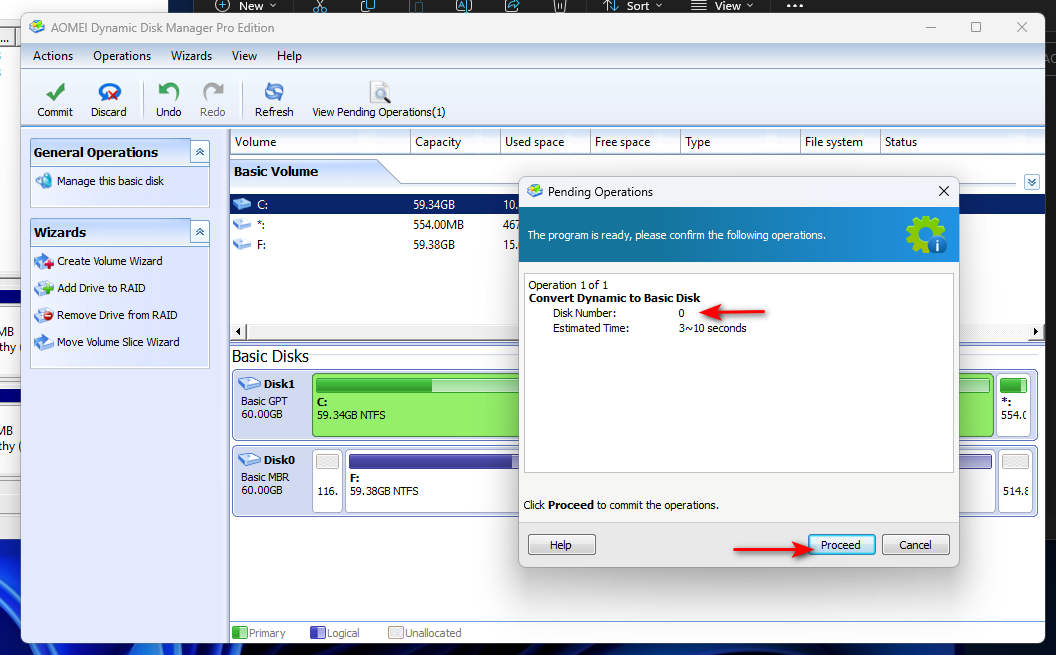Click the C: partition usage bar on Disk1

pyautogui.click(x=418, y=385)
